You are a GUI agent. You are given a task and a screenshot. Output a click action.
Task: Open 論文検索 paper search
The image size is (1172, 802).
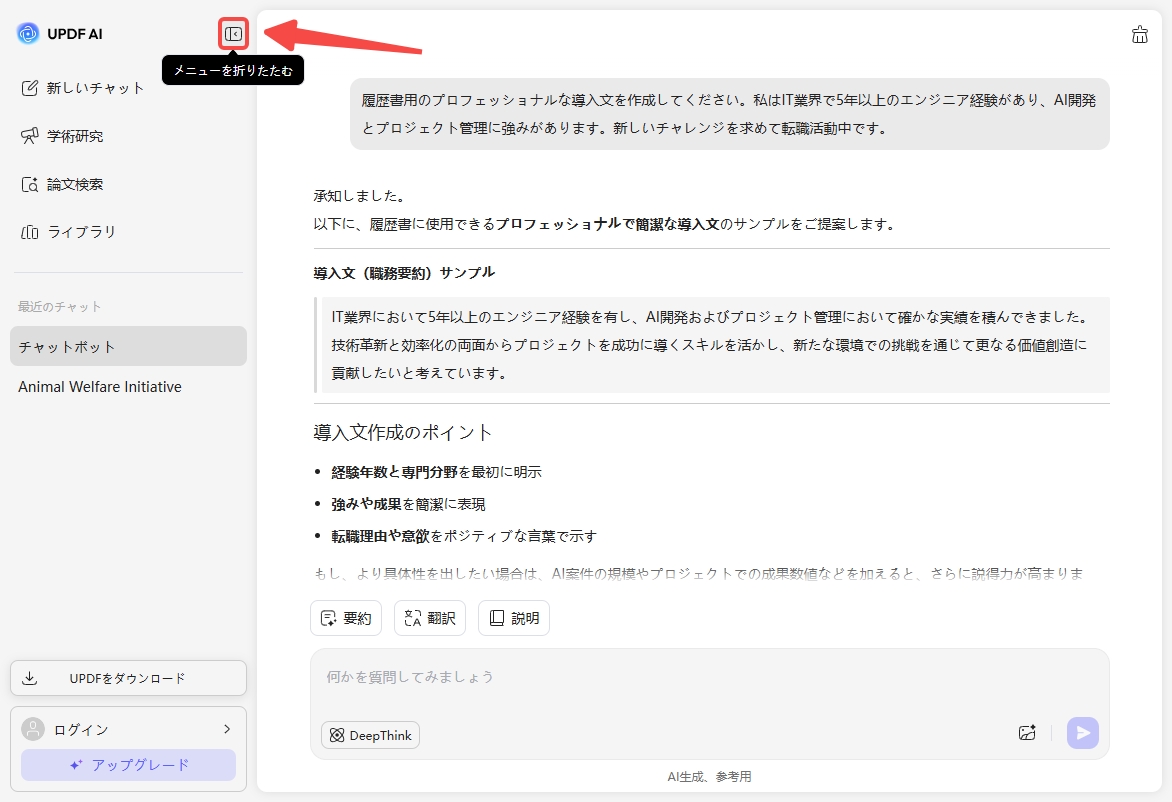[62, 185]
